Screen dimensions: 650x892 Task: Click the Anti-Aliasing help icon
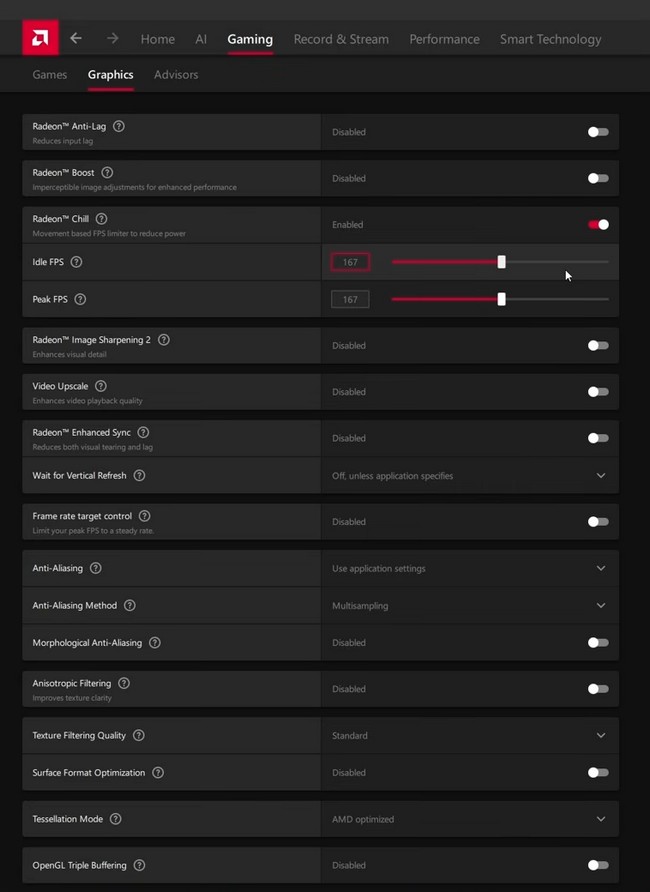[95, 567]
